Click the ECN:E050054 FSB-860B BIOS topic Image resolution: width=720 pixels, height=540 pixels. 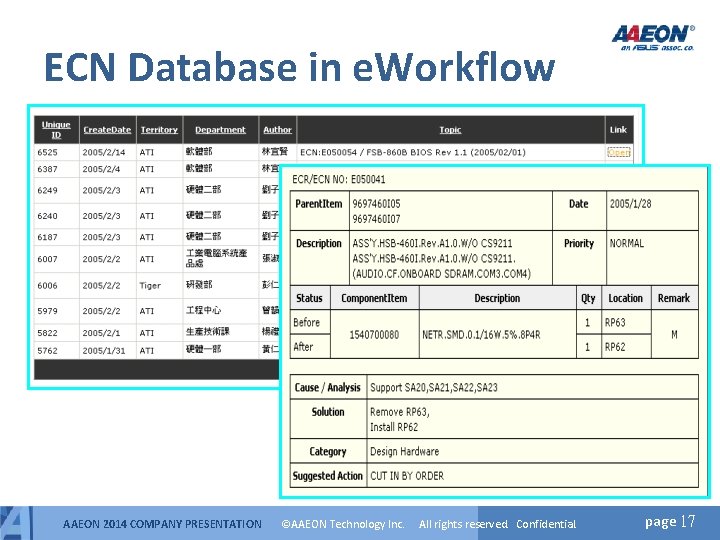413,152
